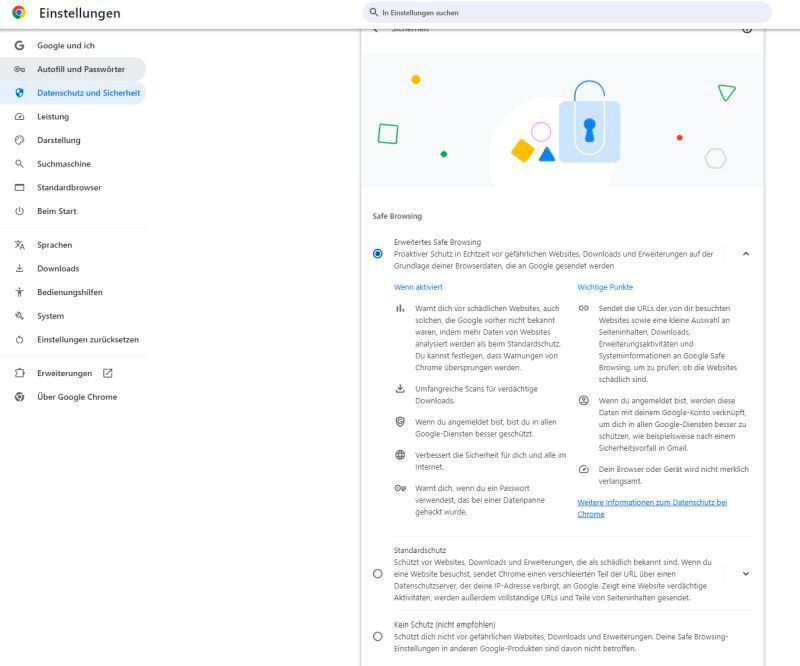Image resolution: width=800 pixels, height=666 pixels.
Task: Click the bar chart icon beside harmful websites warning
Action: click(x=400, y=308)
